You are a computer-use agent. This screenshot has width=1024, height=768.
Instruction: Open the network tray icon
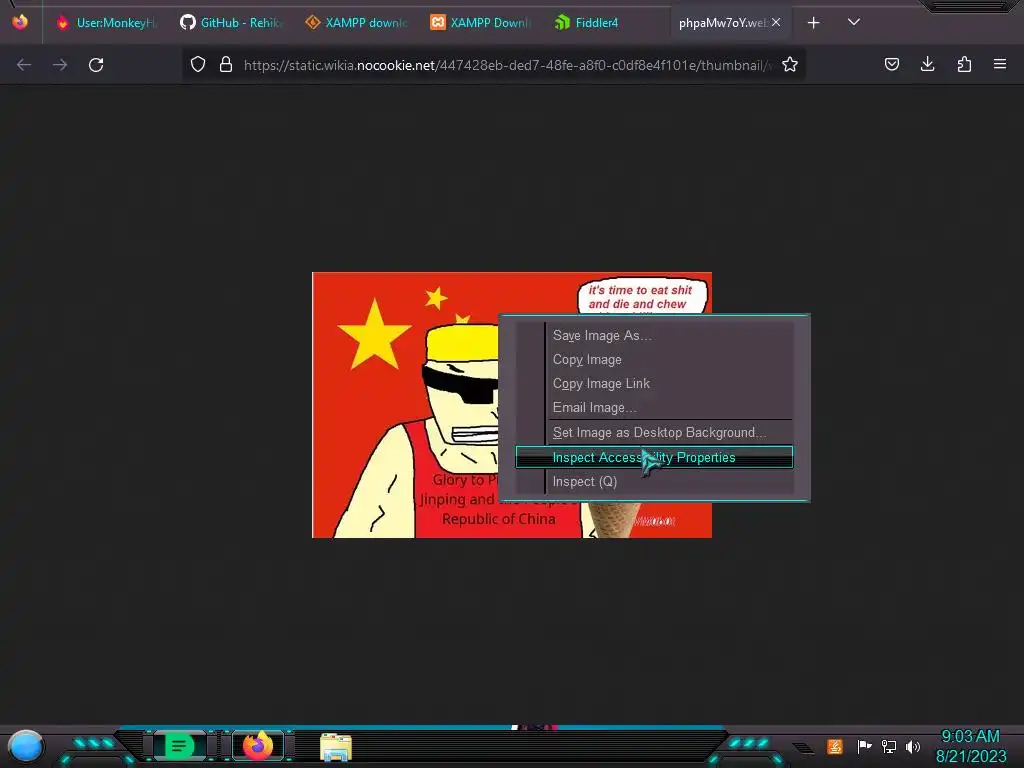point(889,746)
